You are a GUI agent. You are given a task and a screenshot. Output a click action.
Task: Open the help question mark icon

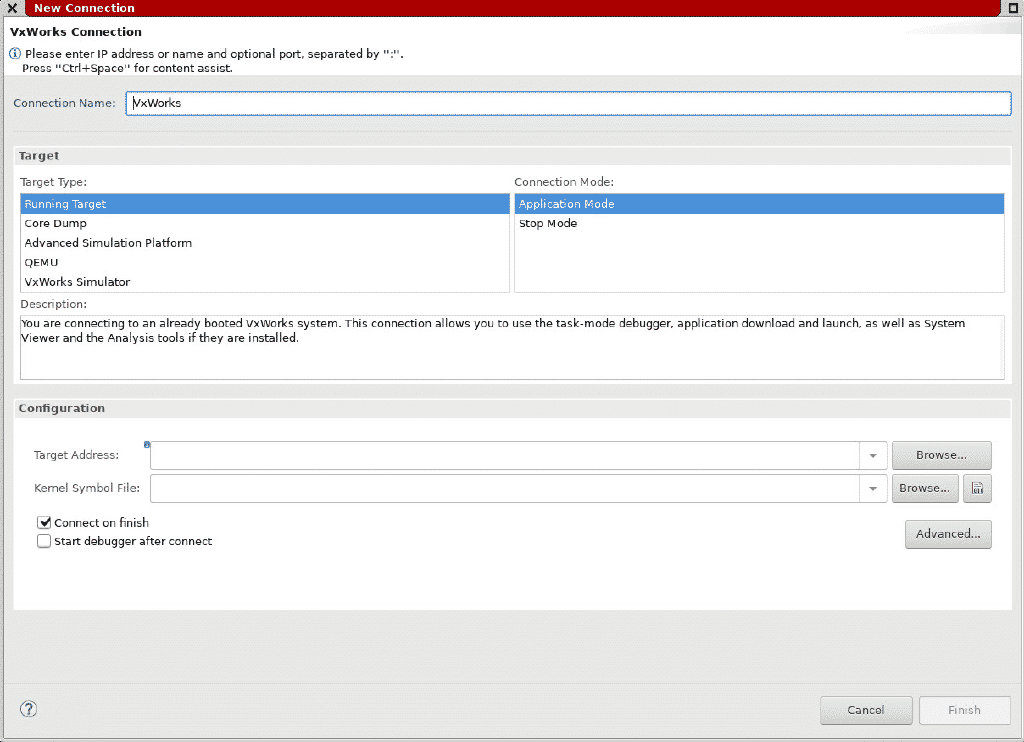coord(28,709)
